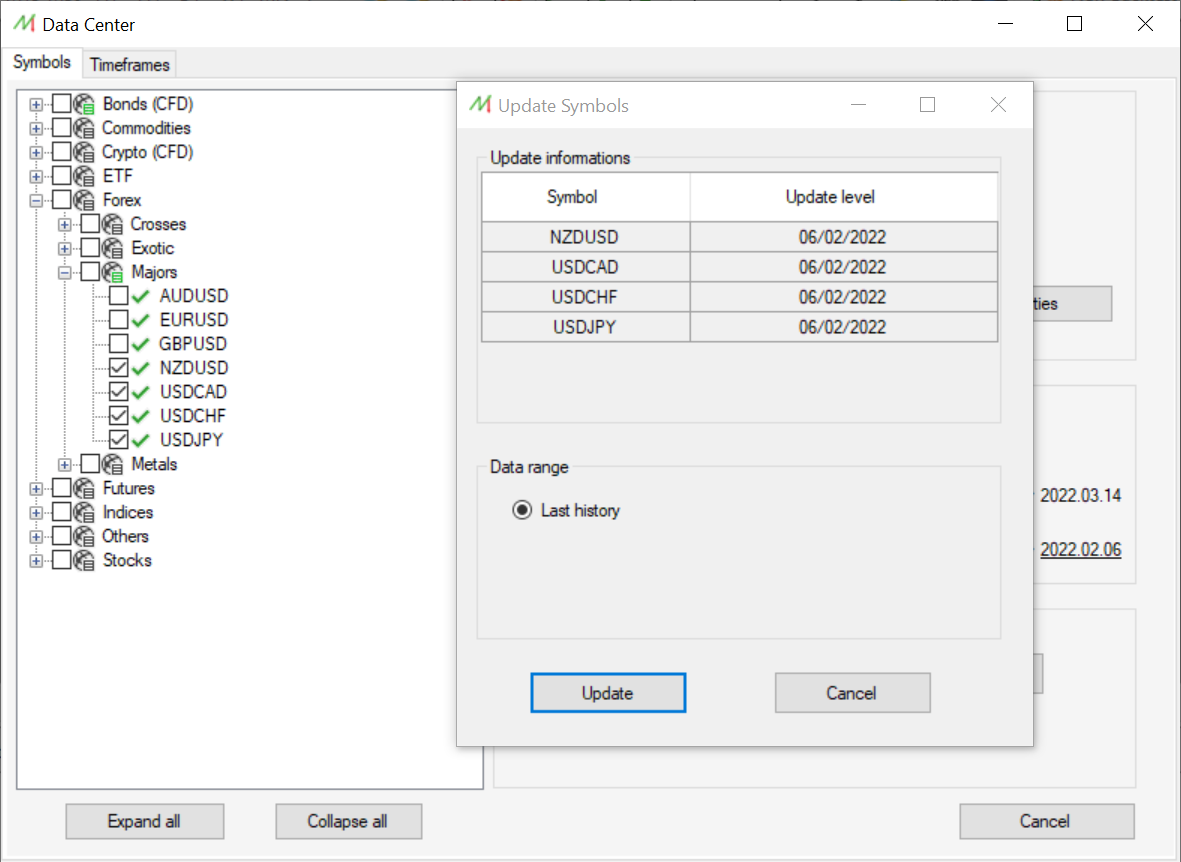Collapse the Forex tree node
The height and width of the screenshot is (862, 1181).
coord(36,201)
